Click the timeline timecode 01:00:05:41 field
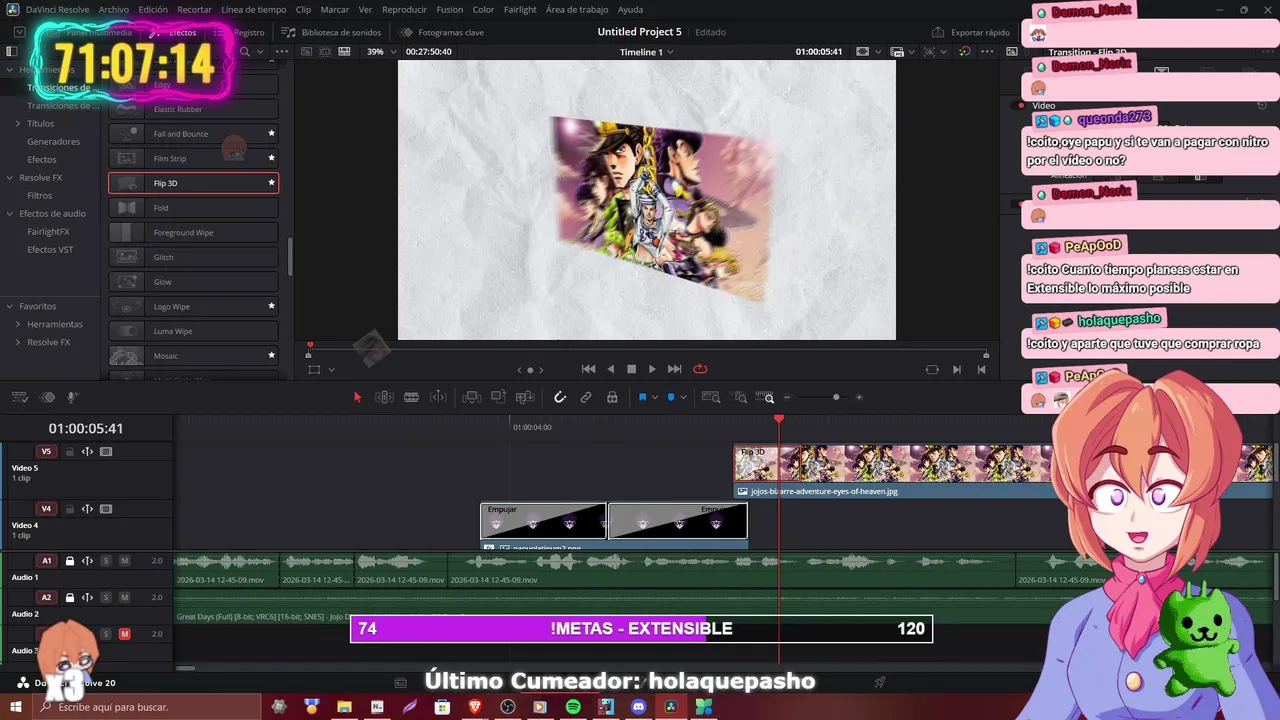This screenshot has height=720, width=1280. point(86,428)
